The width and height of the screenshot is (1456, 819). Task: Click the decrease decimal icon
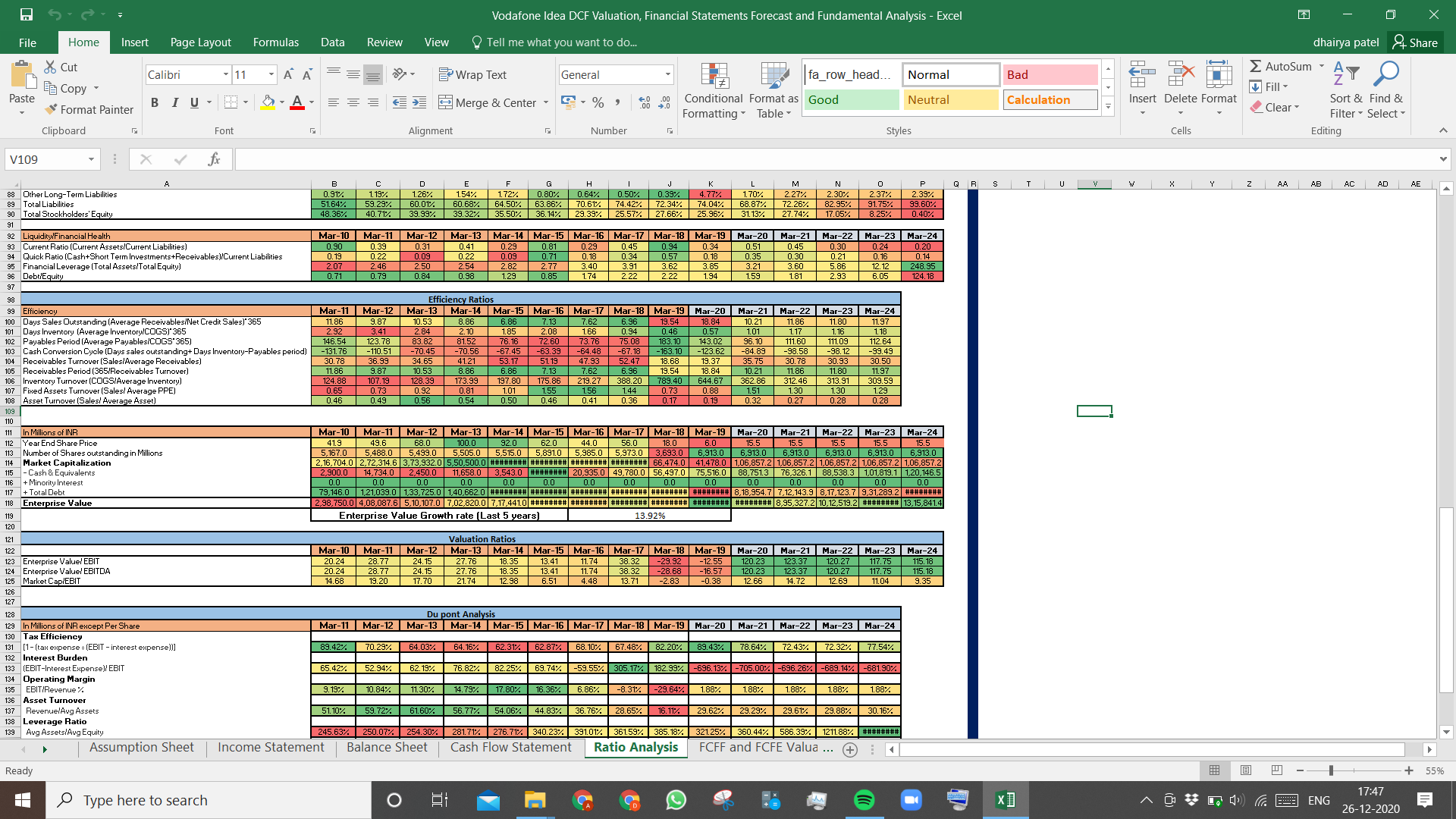[664, 102]
